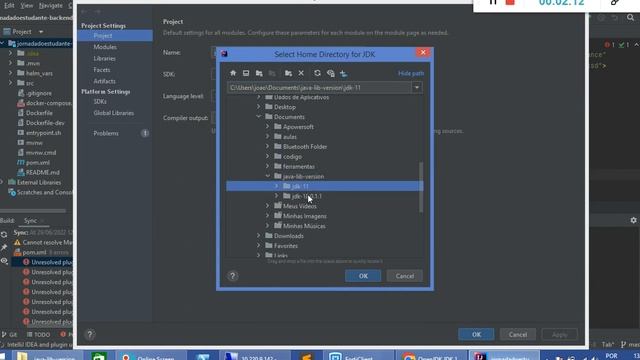Screen dimensions: 640x360
Task: Open the Project view dropdown
Action: pos(41,31)
